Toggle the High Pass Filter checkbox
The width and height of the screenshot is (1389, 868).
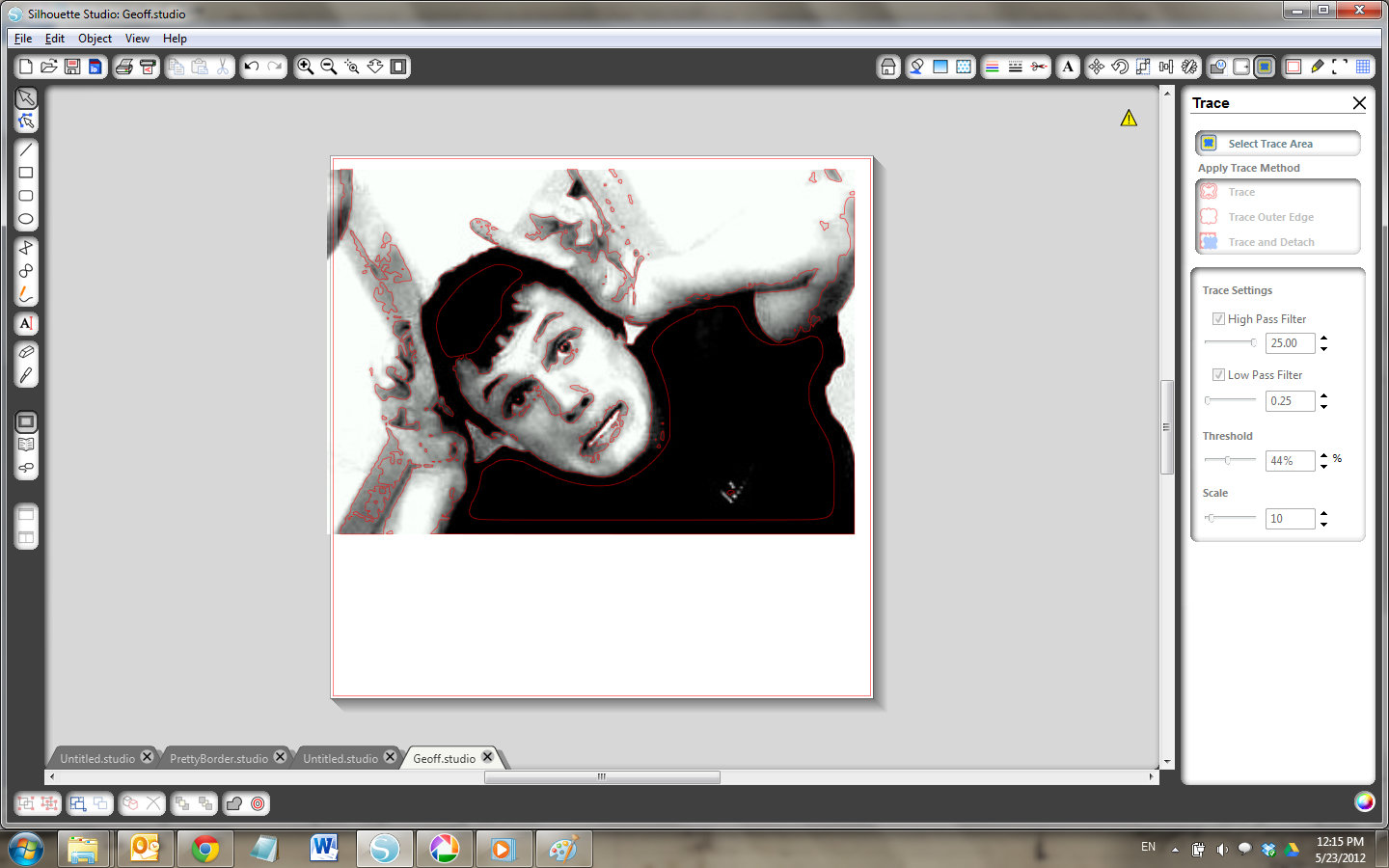click(x=1218, y=319)
